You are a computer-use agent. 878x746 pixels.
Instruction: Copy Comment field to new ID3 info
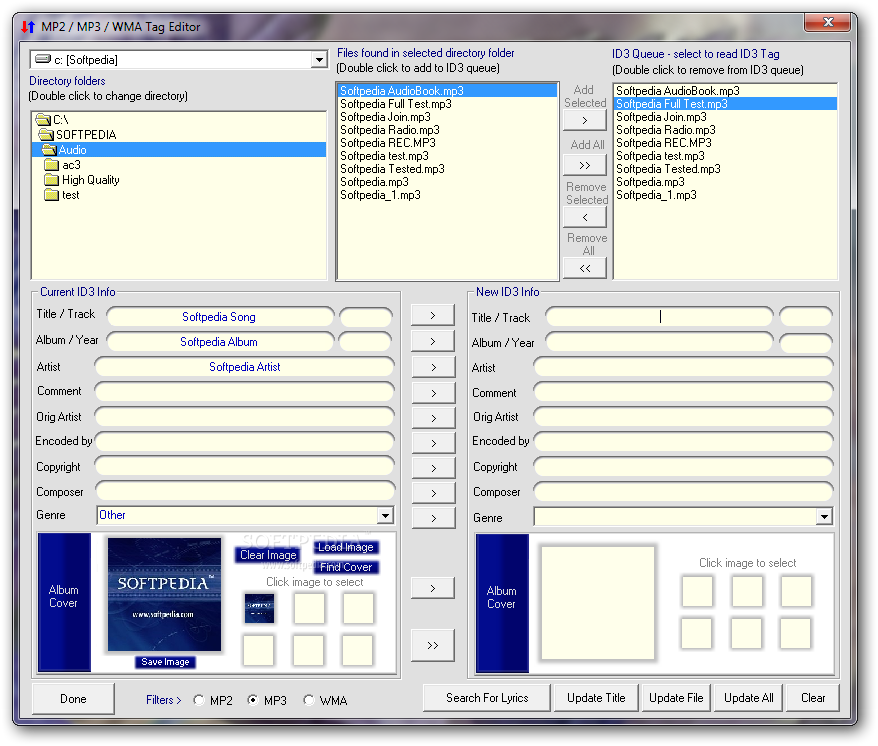click(433, 393)
